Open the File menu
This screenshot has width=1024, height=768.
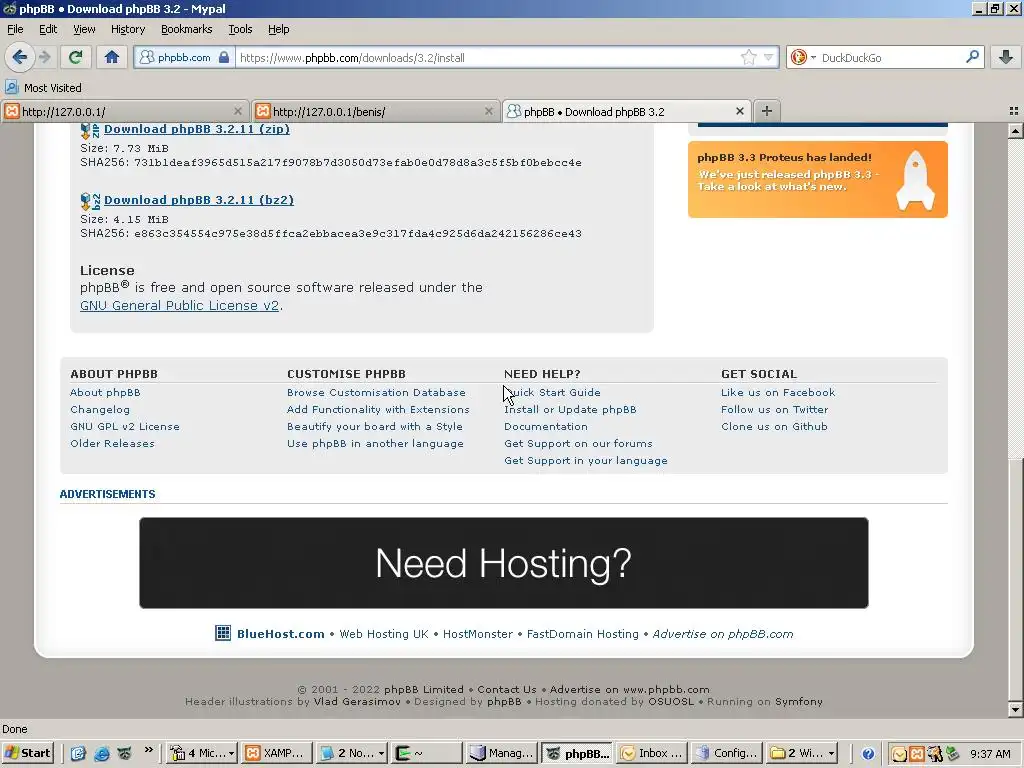[15, 29]
